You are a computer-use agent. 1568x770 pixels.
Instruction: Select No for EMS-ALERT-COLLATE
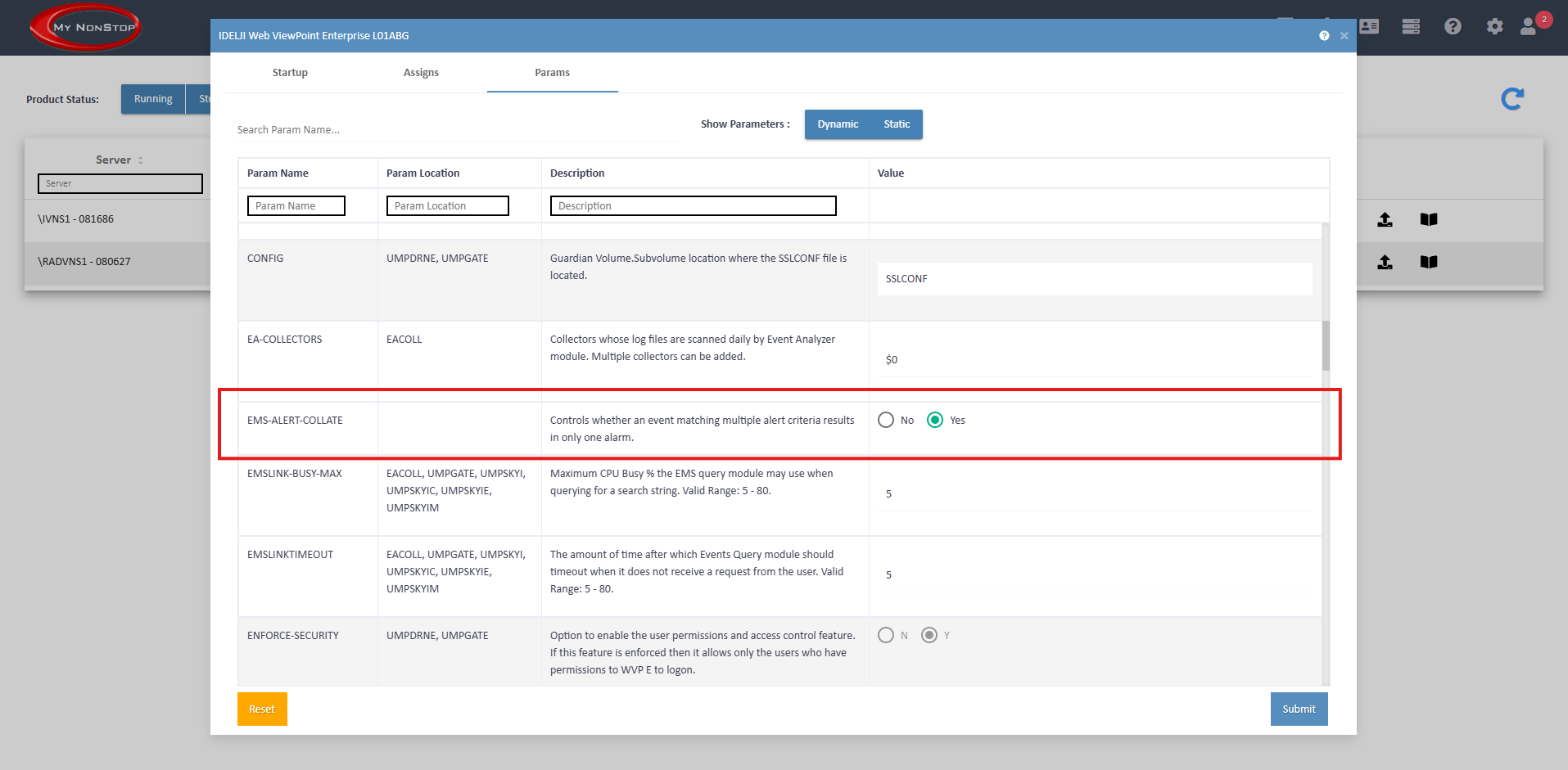click(886, 420)
